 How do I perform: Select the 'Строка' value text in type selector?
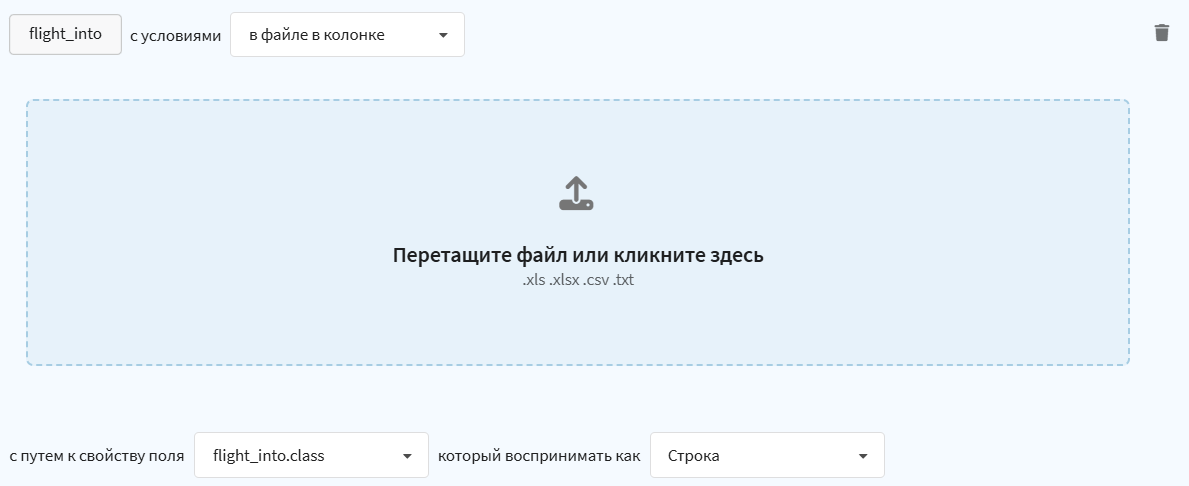tap(695, 456)
